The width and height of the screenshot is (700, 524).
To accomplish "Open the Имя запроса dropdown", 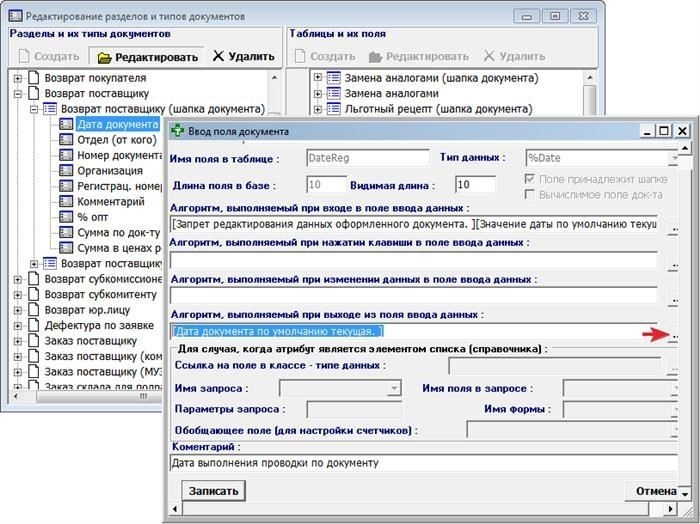I will 394,388.
